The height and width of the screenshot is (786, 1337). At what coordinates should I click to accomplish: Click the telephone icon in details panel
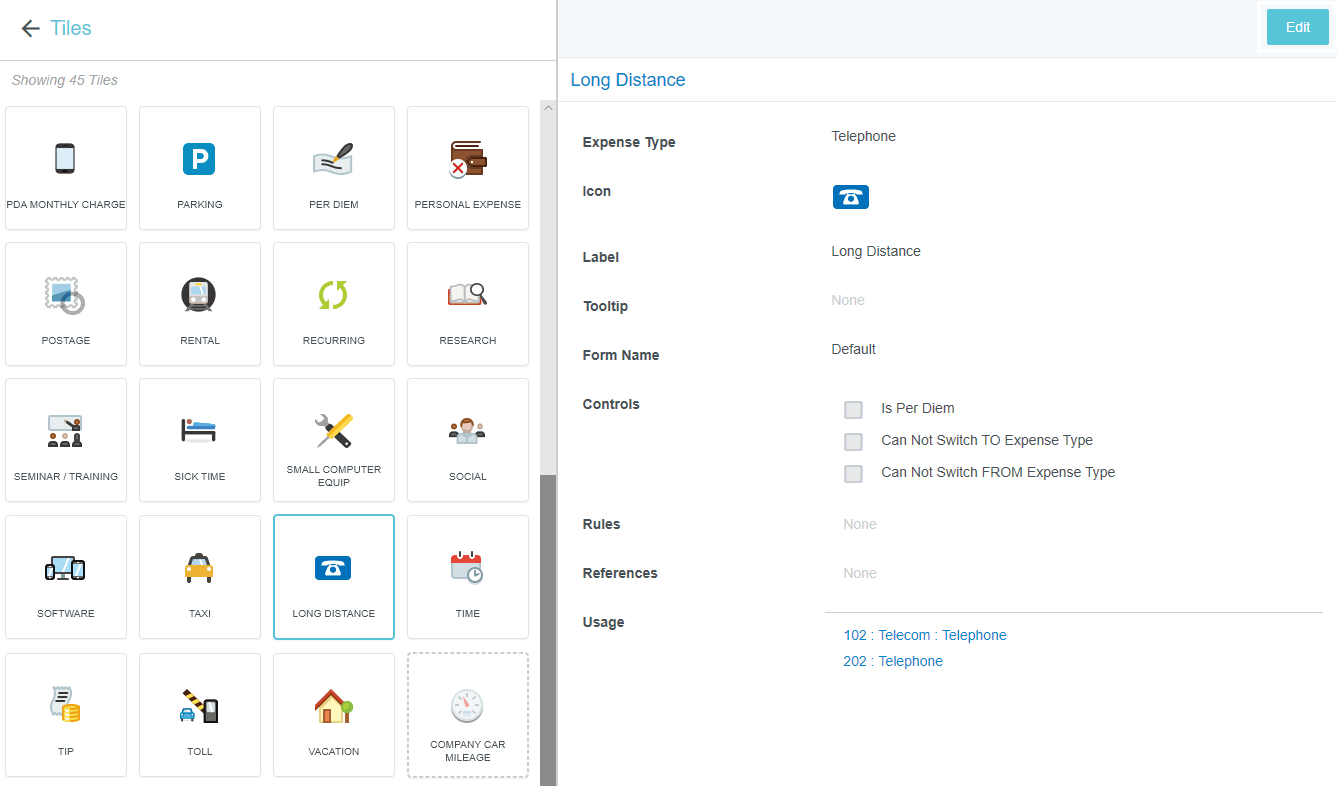click(x=850, y=197)
